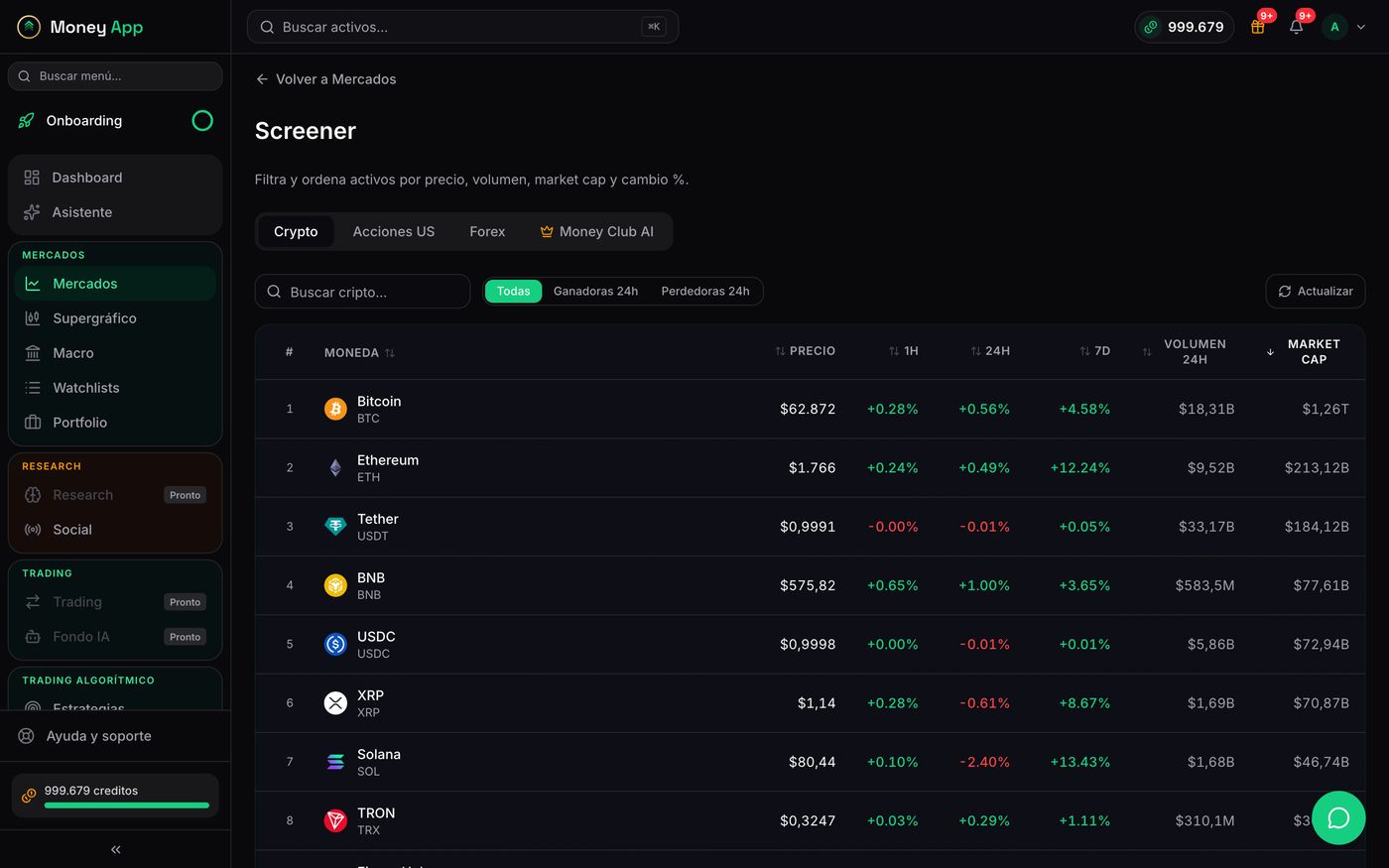Click the Bitcoin coin icon

335,409
